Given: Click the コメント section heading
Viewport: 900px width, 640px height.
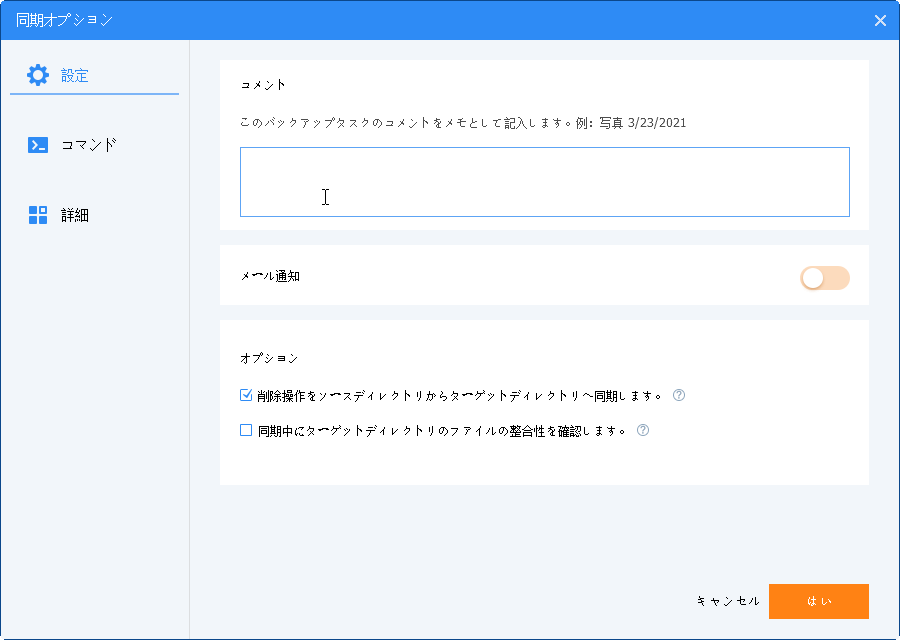Looking at the screenshot, I should [x=263, y=86].
